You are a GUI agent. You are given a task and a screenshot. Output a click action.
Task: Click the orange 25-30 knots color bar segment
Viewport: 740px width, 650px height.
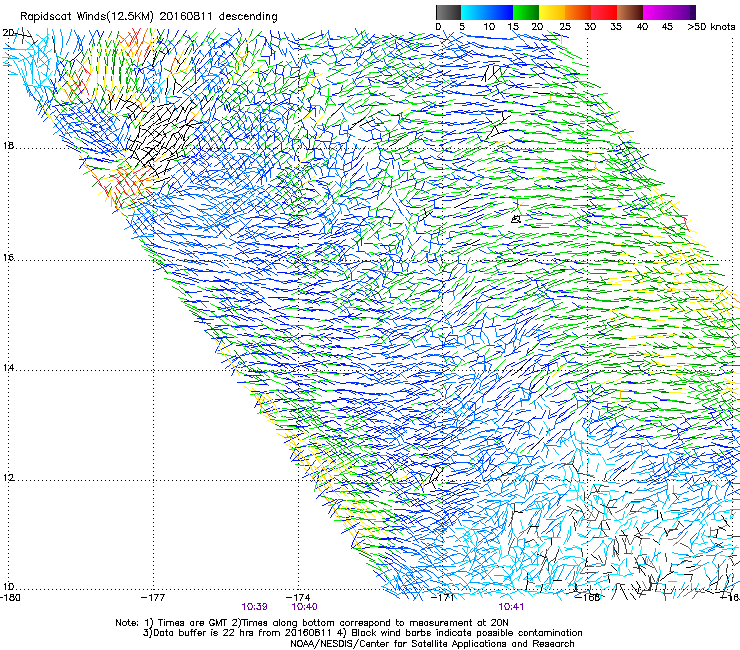(x=578, y=12)
